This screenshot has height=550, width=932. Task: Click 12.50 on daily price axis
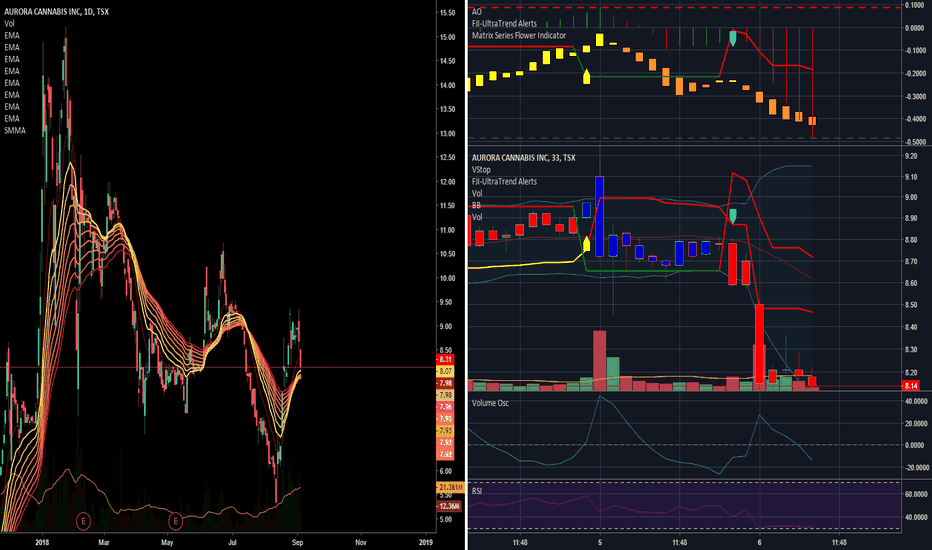coord(448,158)
